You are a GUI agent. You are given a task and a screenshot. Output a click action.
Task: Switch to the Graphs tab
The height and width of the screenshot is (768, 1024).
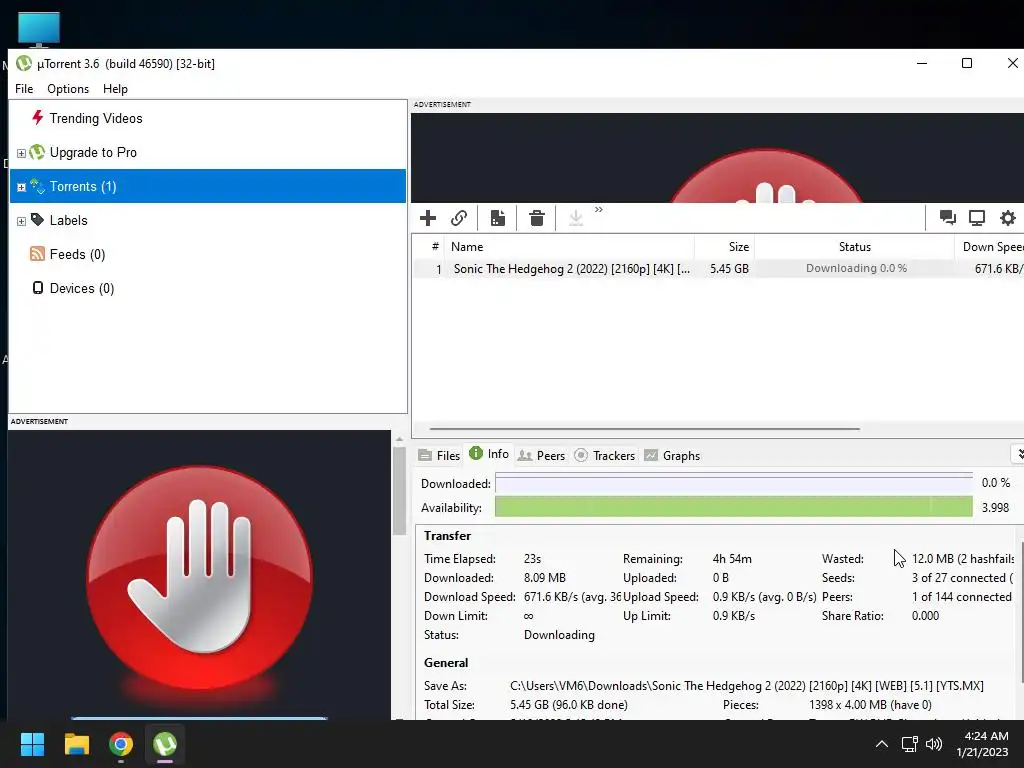click(x=672, y=455)
